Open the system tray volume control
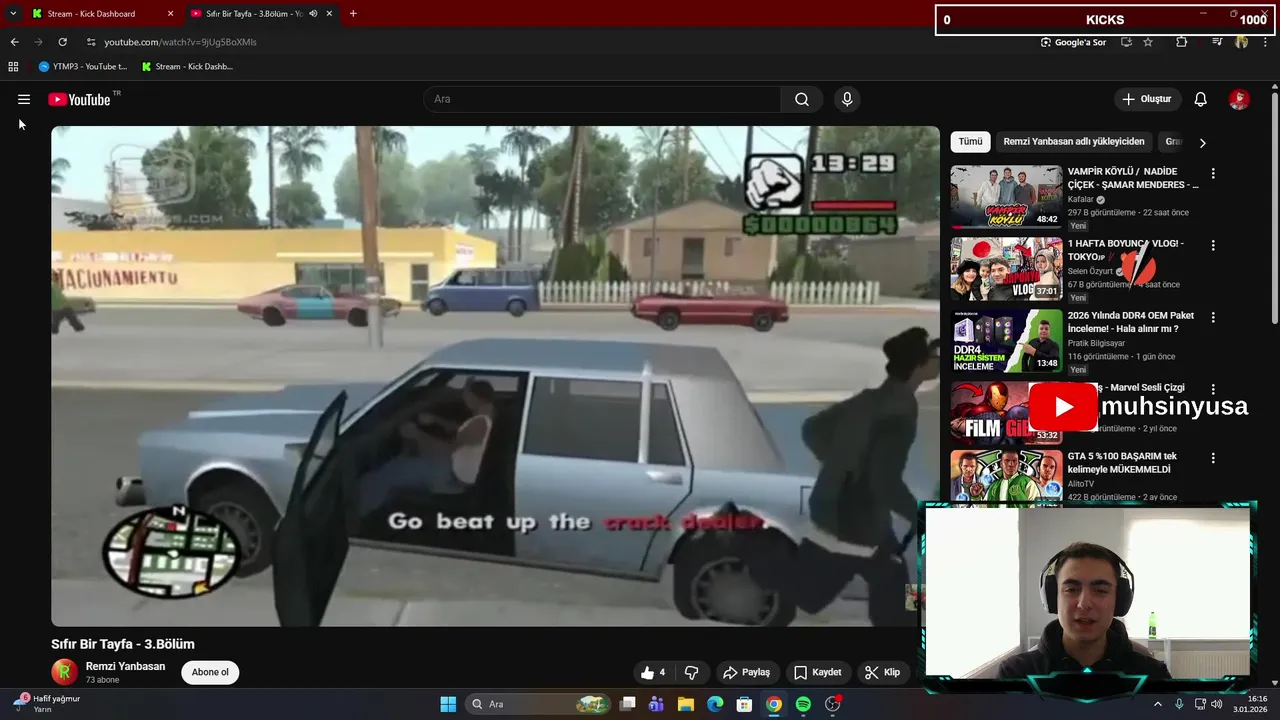 (1217, 704)
